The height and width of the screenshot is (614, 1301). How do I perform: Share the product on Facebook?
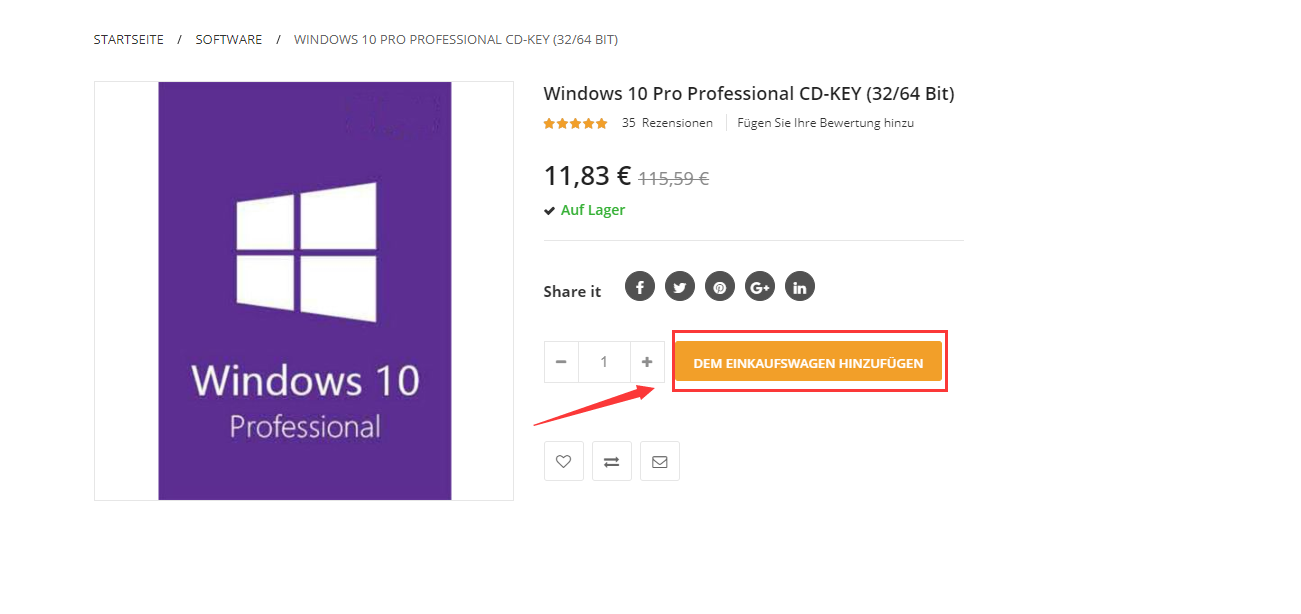(x=640, y=287)
